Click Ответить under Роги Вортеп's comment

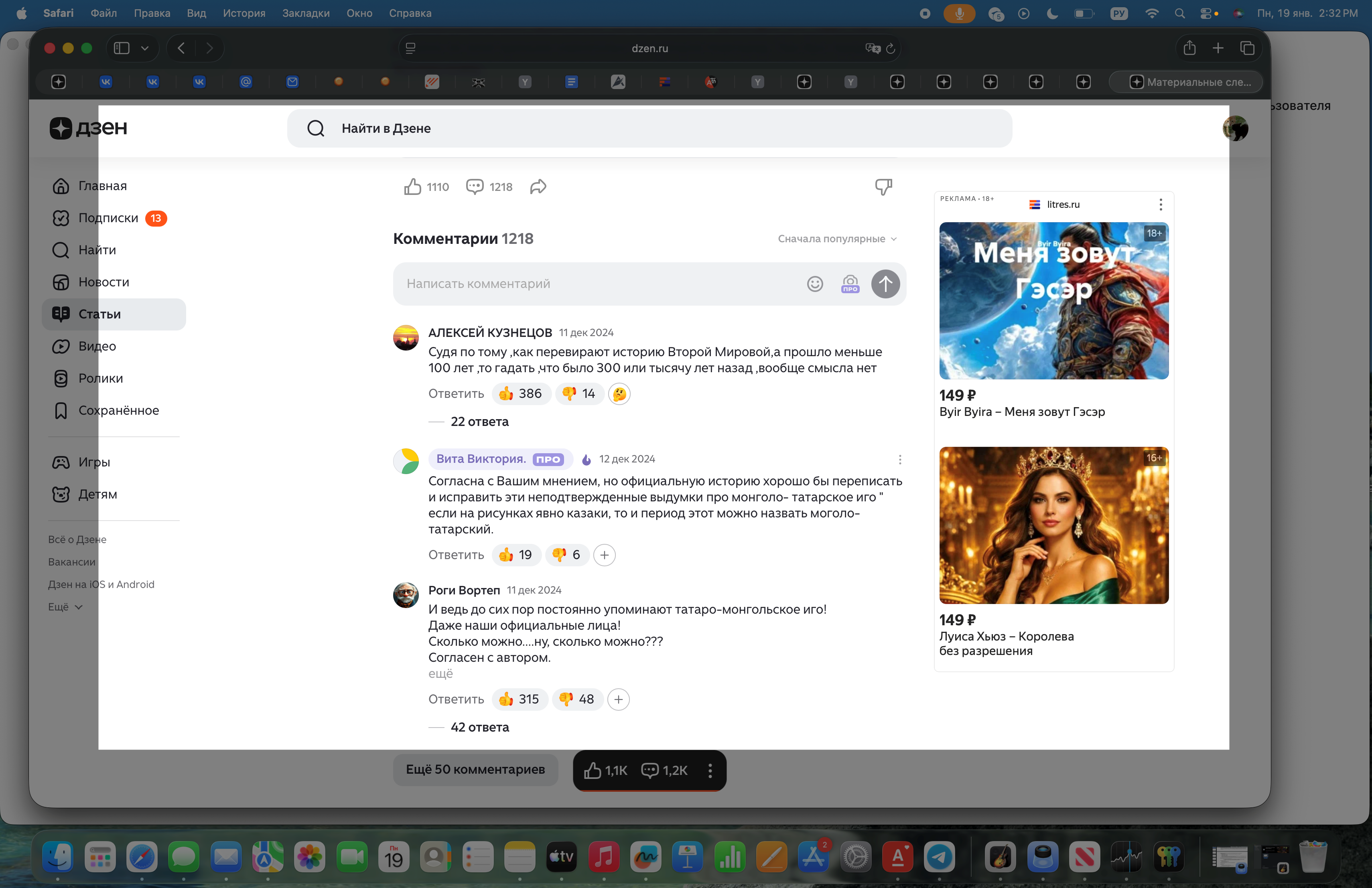pyautogui.click(x=456, y=699)
